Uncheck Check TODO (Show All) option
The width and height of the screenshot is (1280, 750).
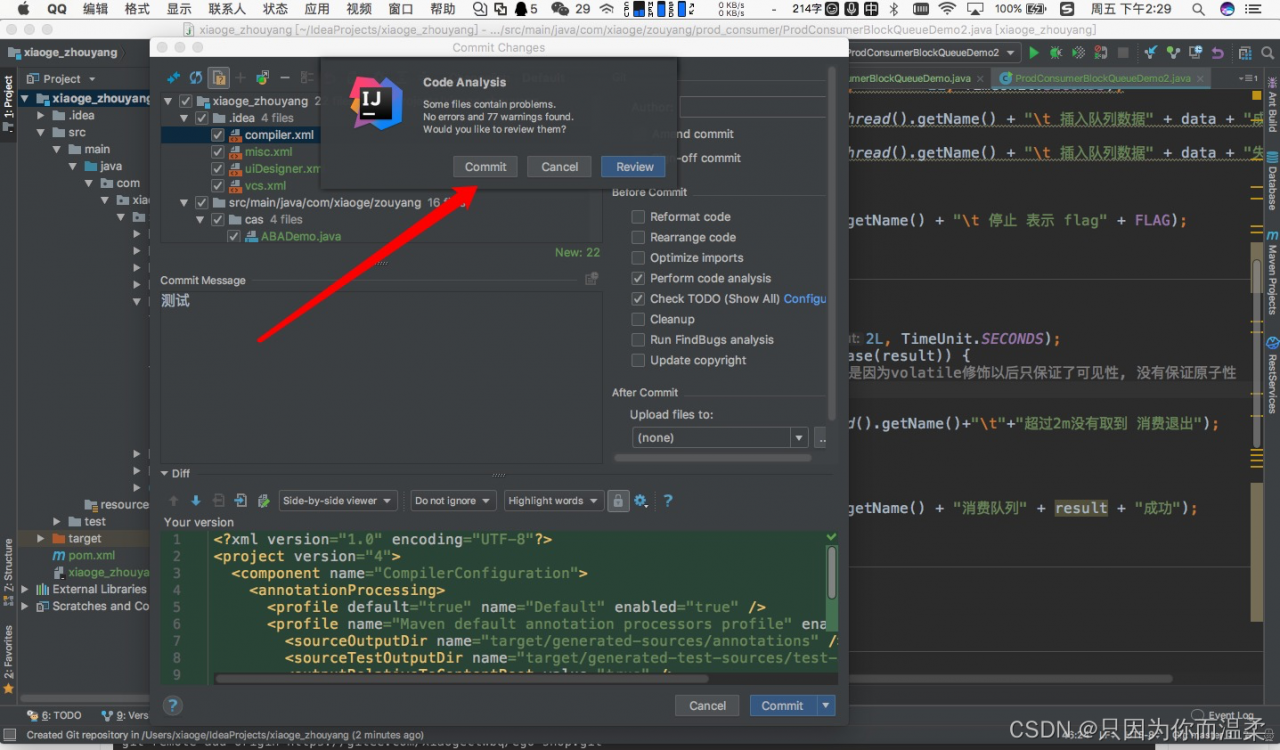pyautogui.click(x=638, y=299)
